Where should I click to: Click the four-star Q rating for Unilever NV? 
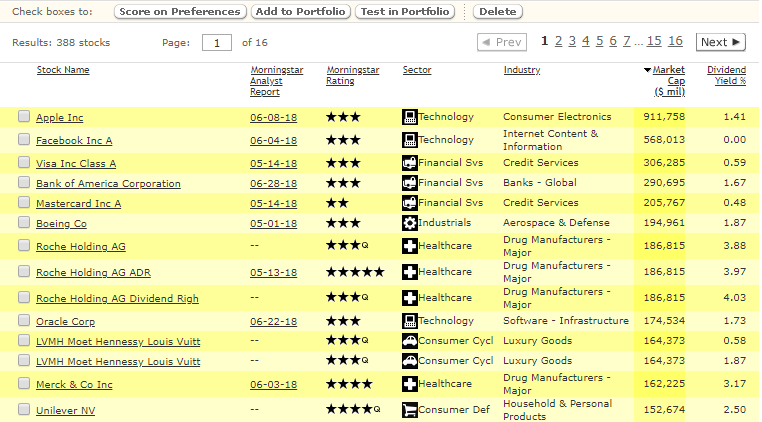[x=353, y=409]
